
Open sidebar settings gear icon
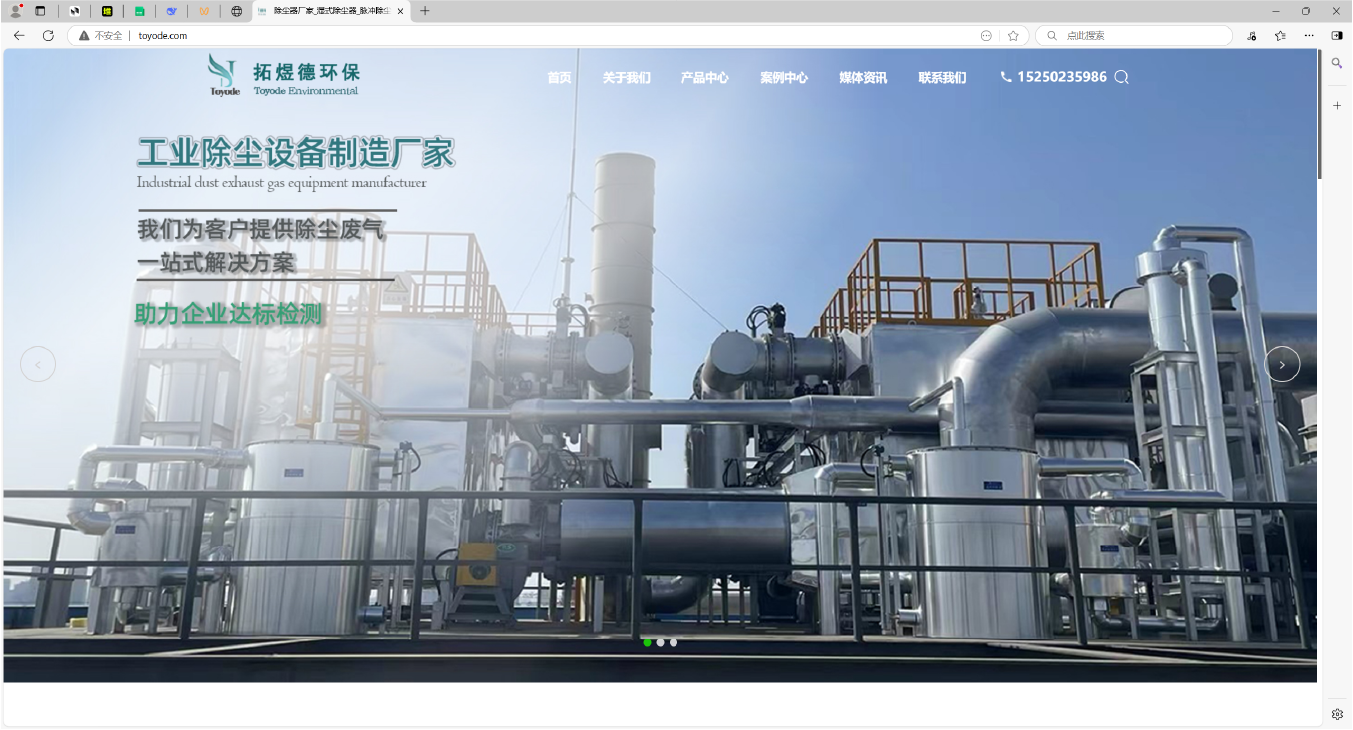[1337, 713]
